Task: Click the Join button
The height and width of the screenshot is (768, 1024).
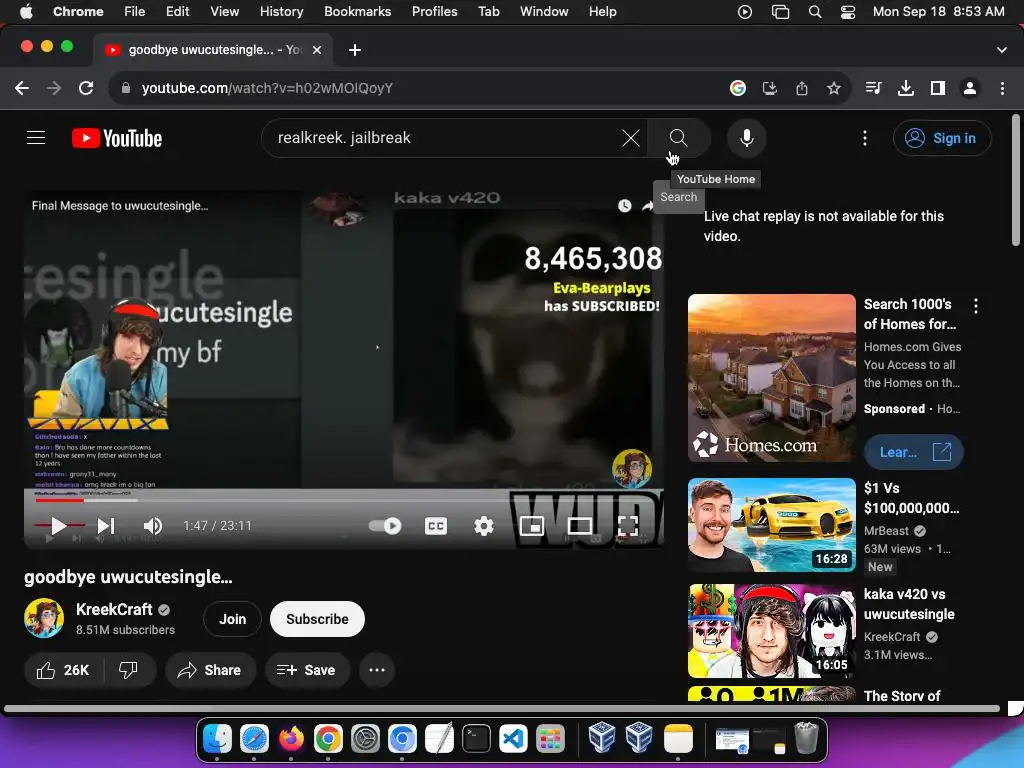Action: click(x=232, y=619)
